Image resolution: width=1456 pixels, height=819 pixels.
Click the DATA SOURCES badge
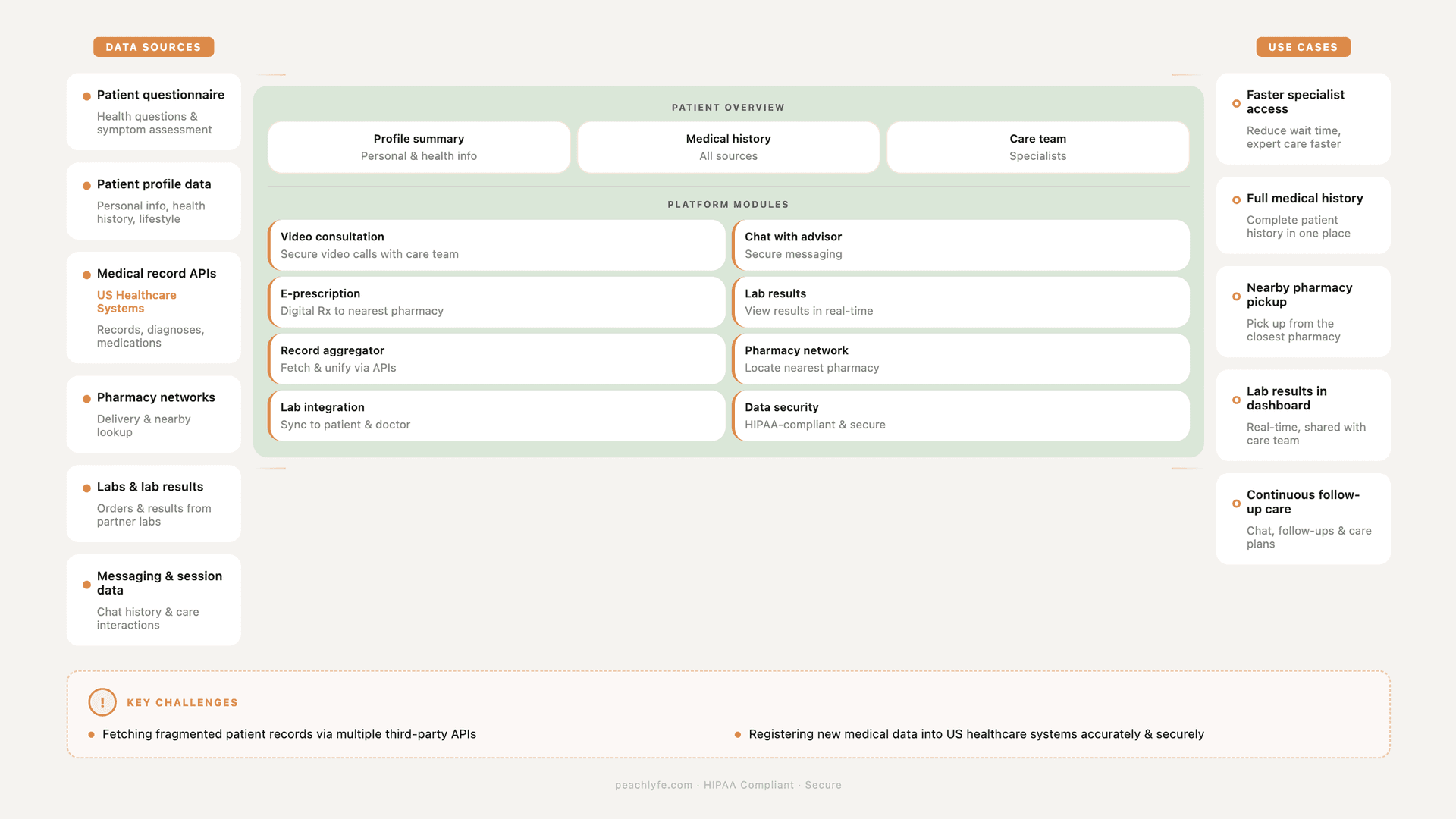pyautogui.click(x=153, y=47)
